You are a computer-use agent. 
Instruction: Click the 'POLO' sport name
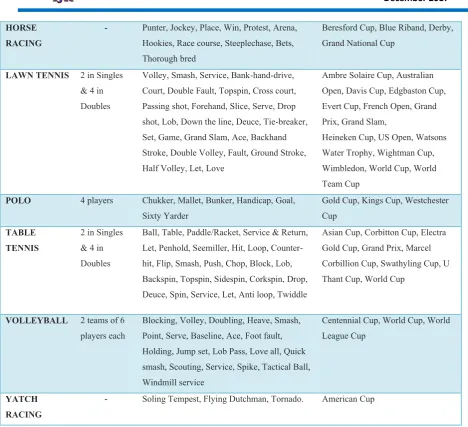[18, 201]
